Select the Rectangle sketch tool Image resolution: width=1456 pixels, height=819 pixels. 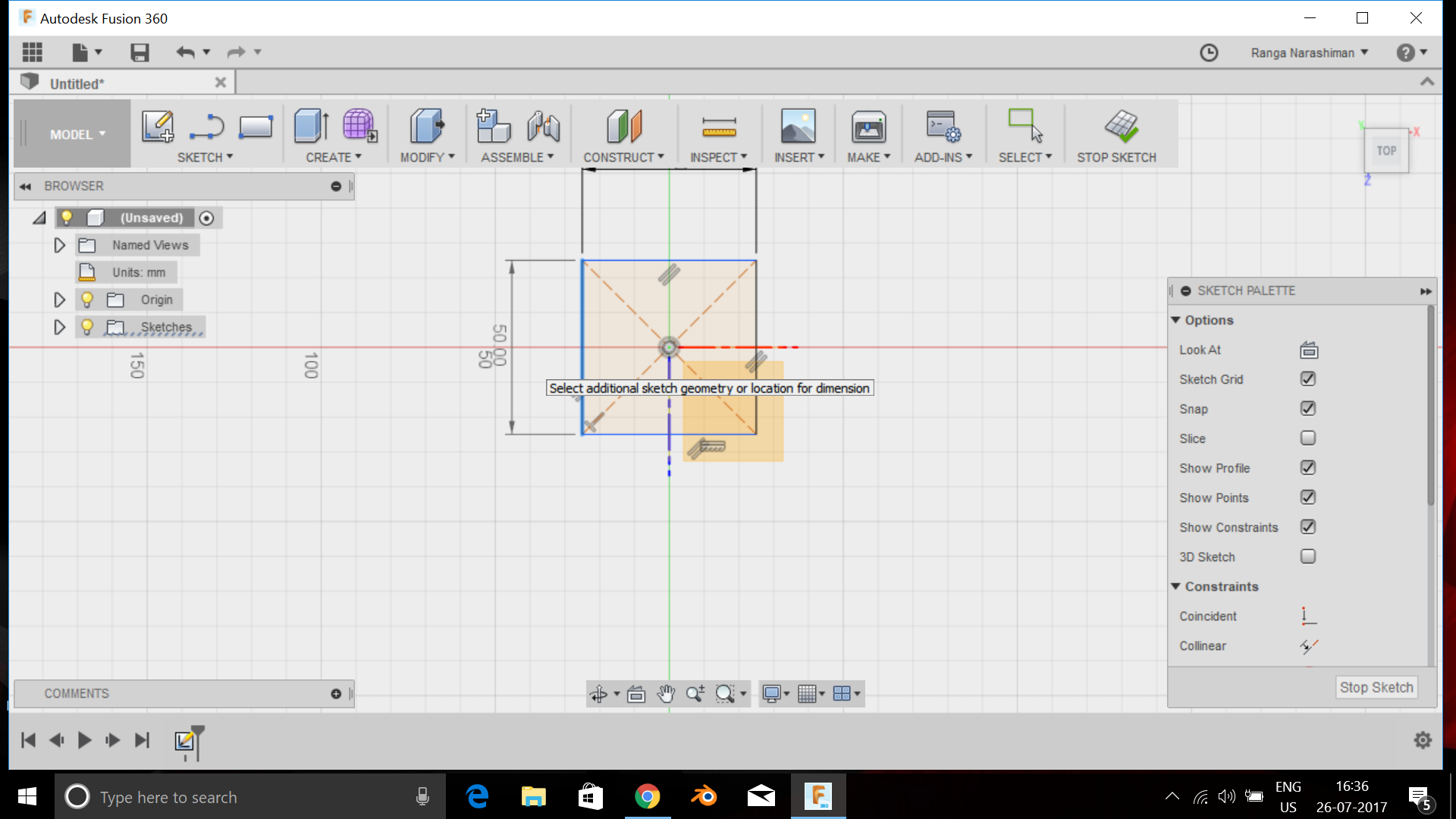coord(256,127)
